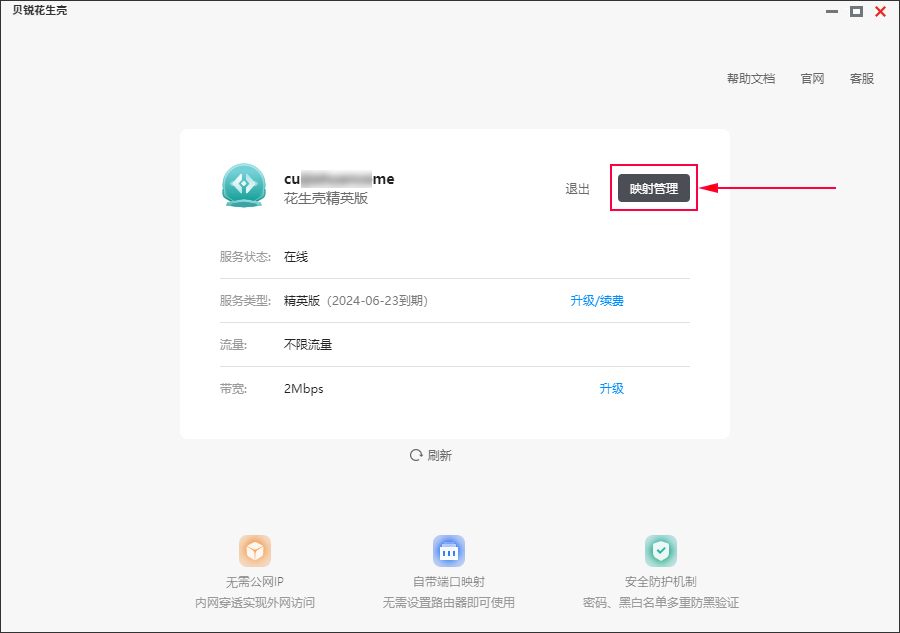This screenshot has width=900, height=633.
Task: Click the 服务类型 label
Action: pyautogui.click(x=245, y=301)
